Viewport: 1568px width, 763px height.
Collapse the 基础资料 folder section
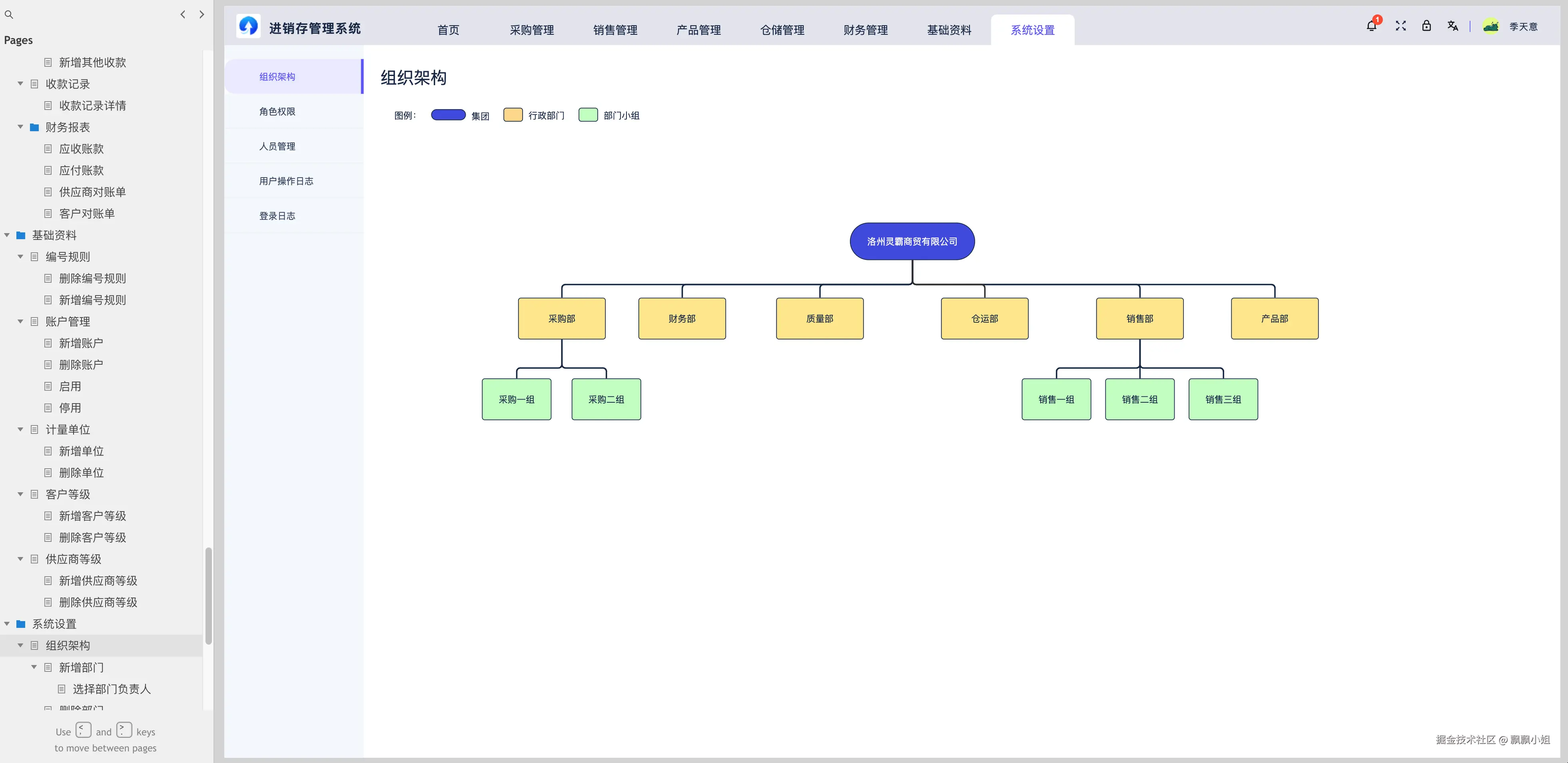[6, 234]
